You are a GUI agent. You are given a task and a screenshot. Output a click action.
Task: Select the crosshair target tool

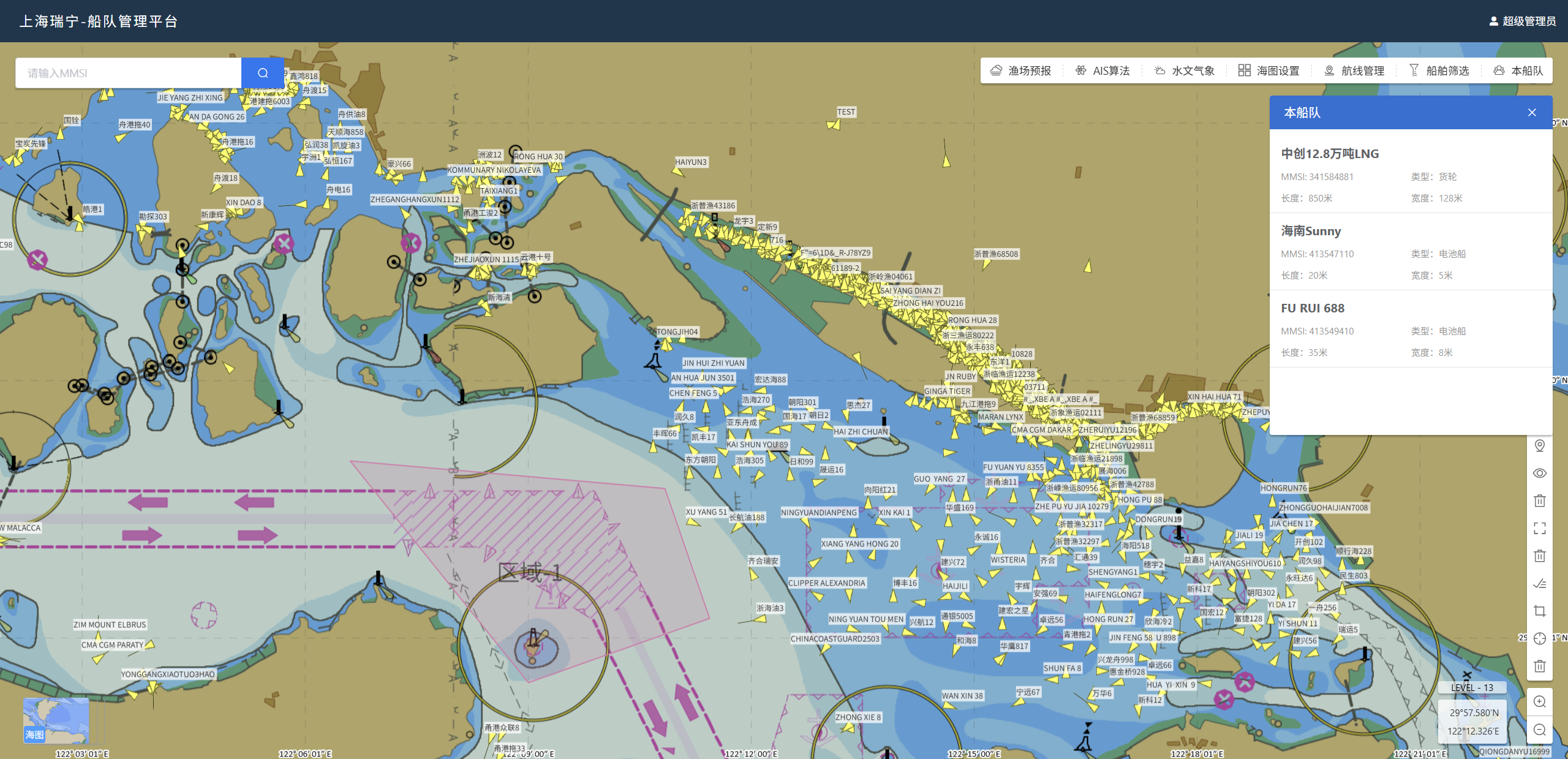coord(1540,638)
